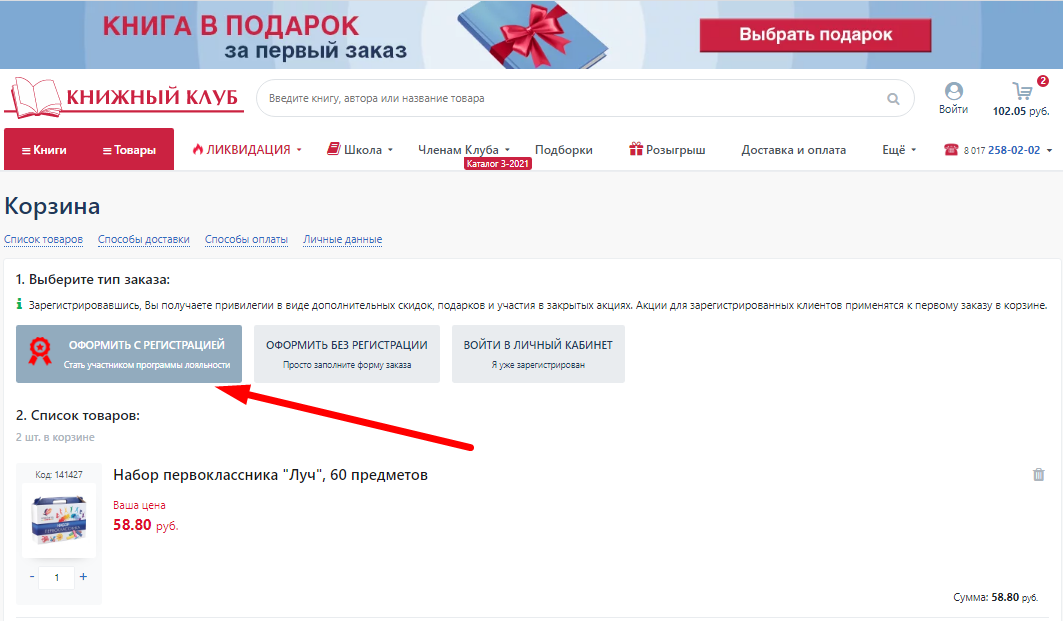Expand the Школа dropdown menu
The height and width of the screenshot is (621, 1063).
[360, 150]
